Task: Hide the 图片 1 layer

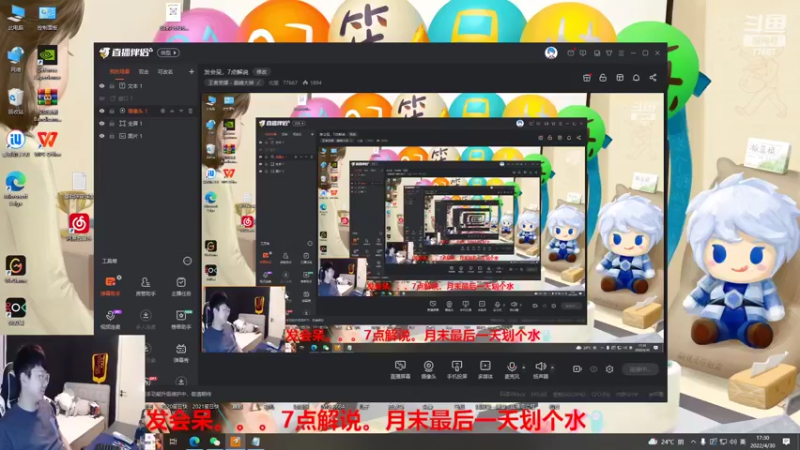Action: 102,136
